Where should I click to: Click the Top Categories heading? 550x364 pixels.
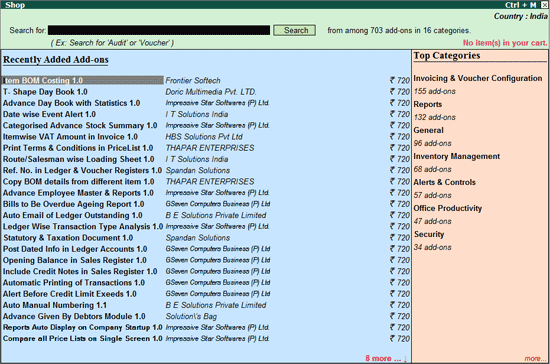click(447, 55)
